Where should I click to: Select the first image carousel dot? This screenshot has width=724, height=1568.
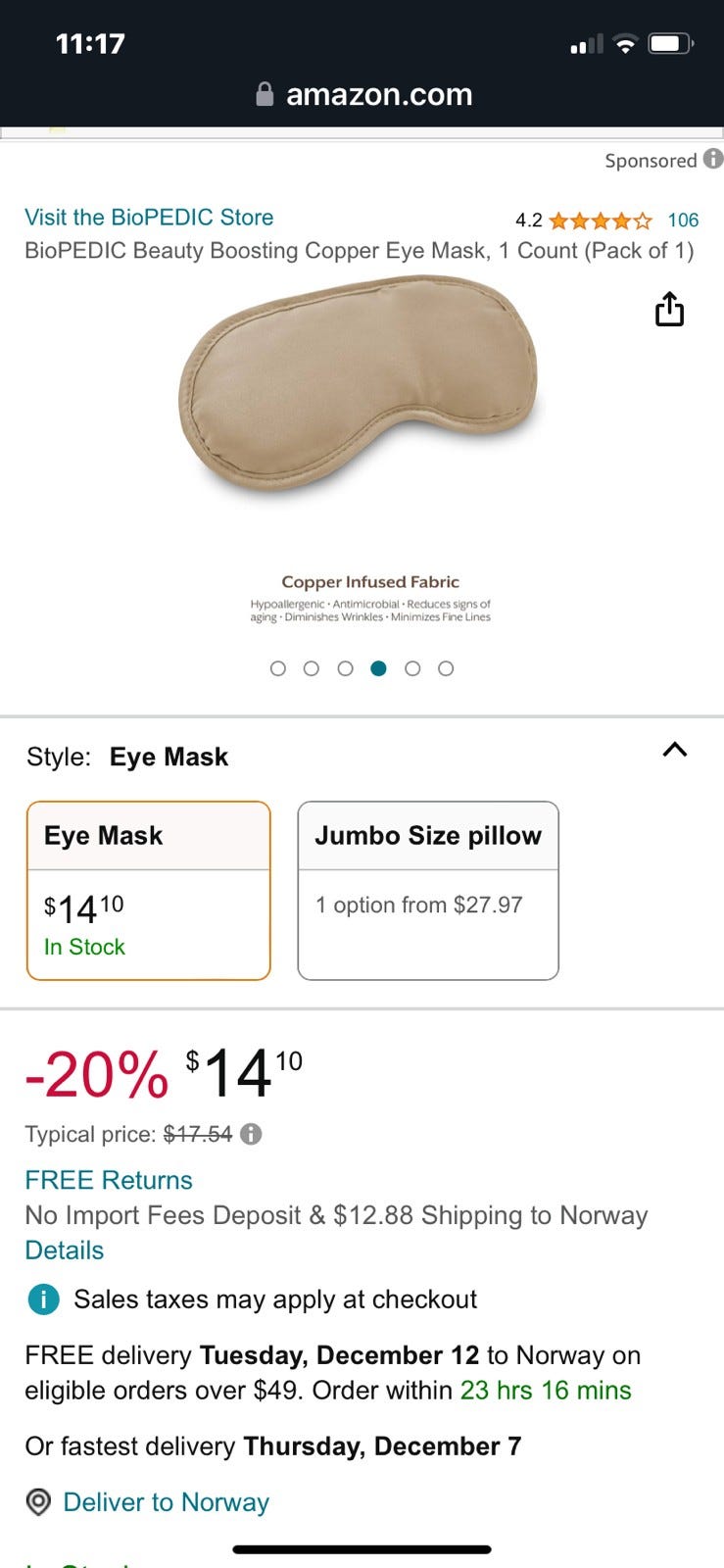pyautogui.click(x=278, y=668)
